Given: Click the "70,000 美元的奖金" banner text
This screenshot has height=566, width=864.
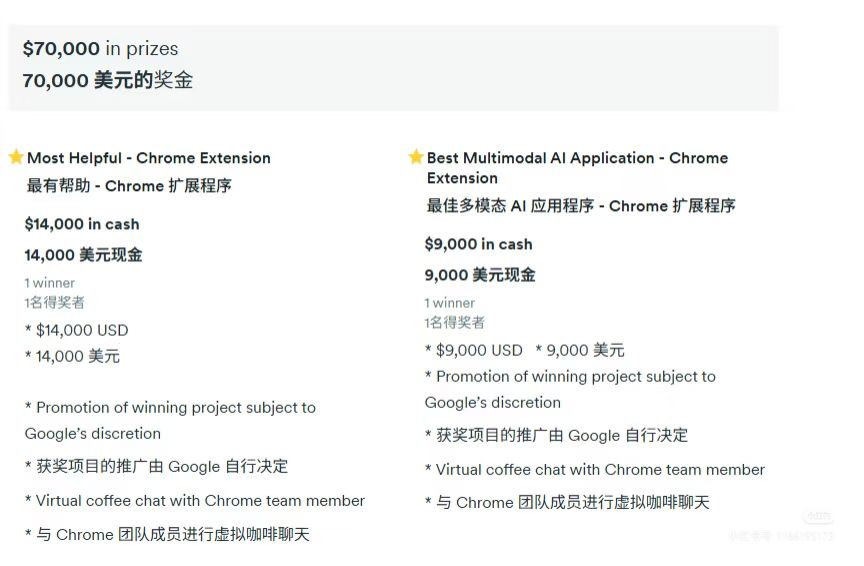Looking at the screenshot, I should [107, 80].
